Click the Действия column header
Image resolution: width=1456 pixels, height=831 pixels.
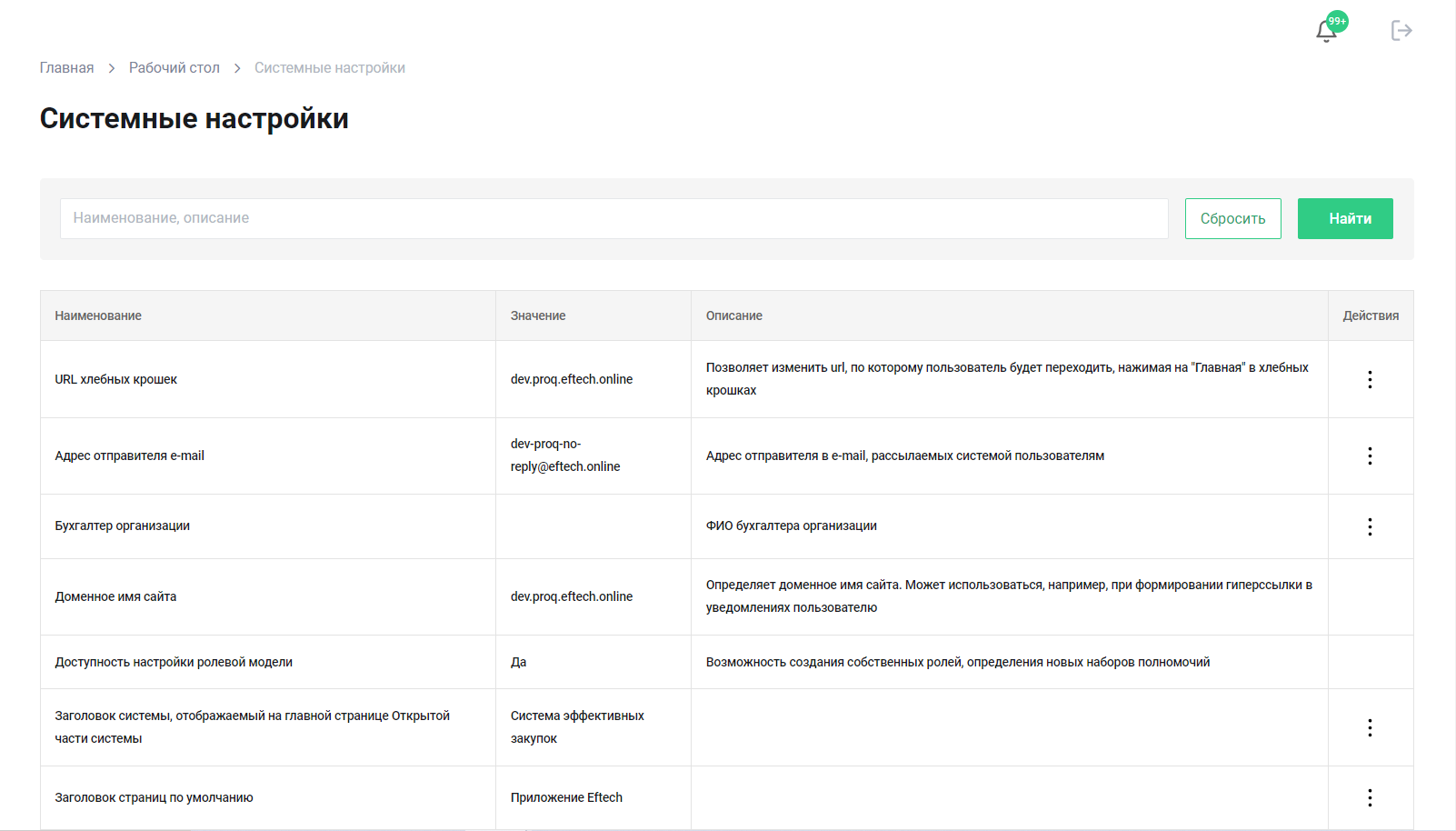click(1371, 315)
